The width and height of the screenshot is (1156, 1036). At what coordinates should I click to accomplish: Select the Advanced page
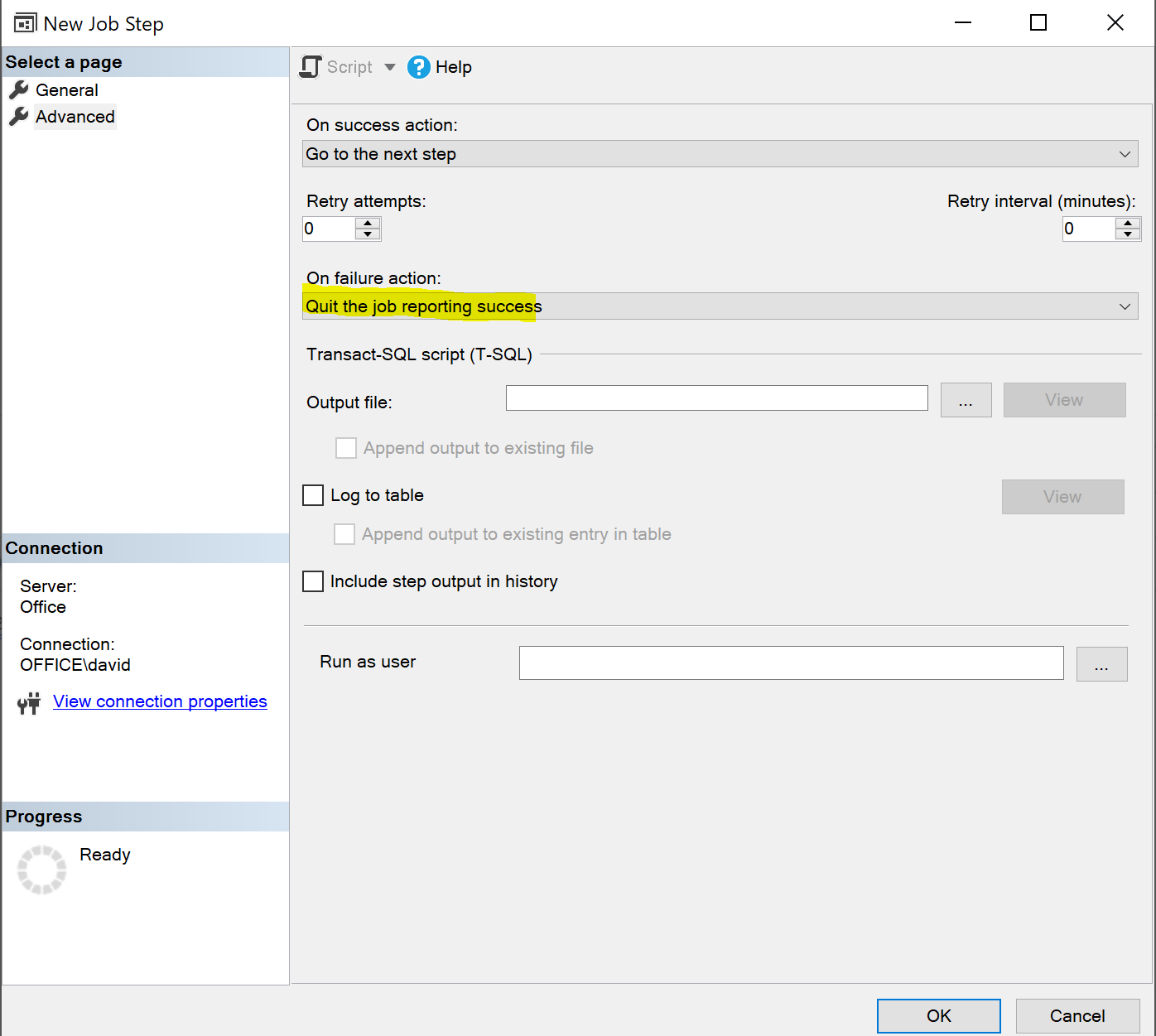pos(75,117)
